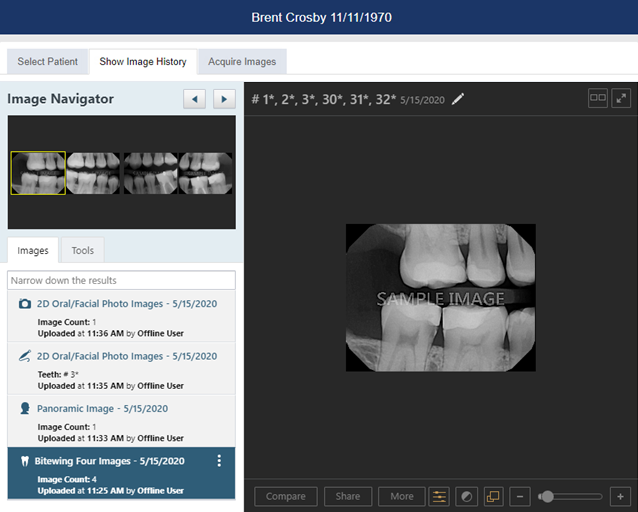Open the Select Patient tab
The height and width of the screenshot is (512, 638).
point(48,61)
